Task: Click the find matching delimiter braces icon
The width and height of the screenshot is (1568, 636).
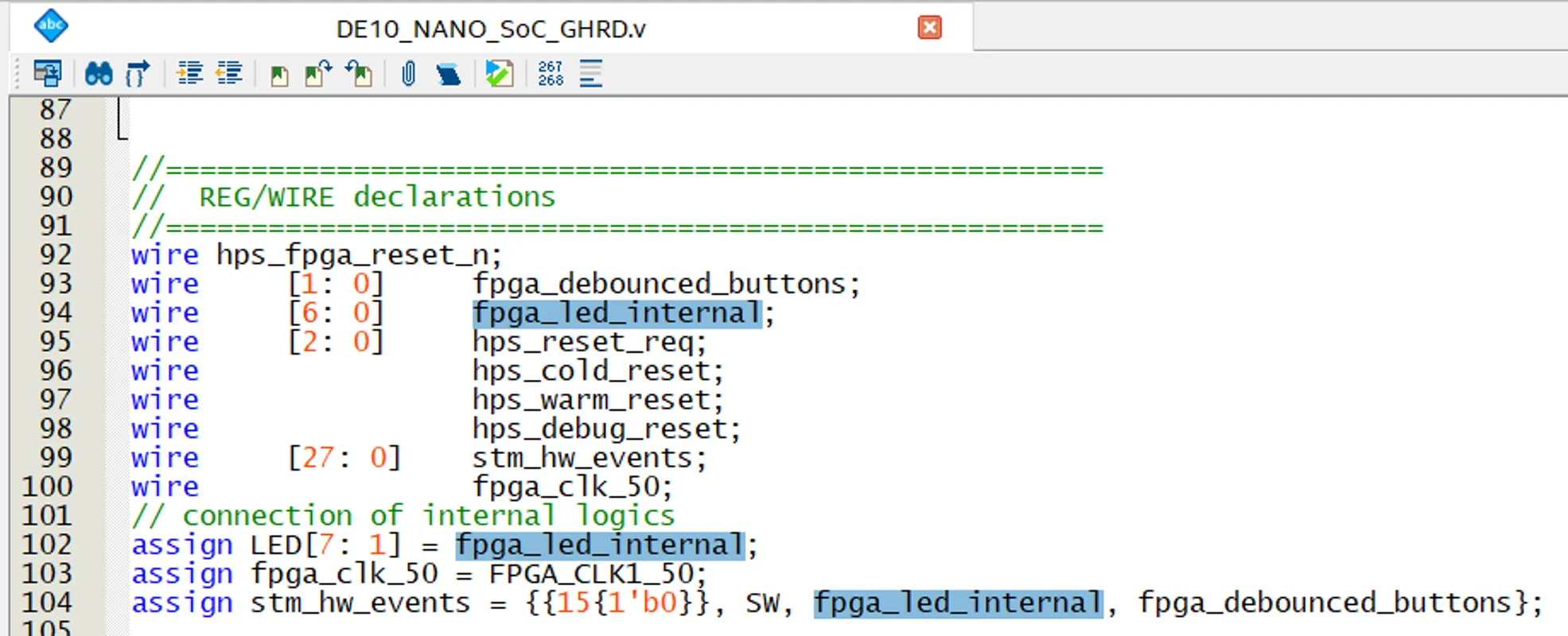Action: [x=138, y=73]
